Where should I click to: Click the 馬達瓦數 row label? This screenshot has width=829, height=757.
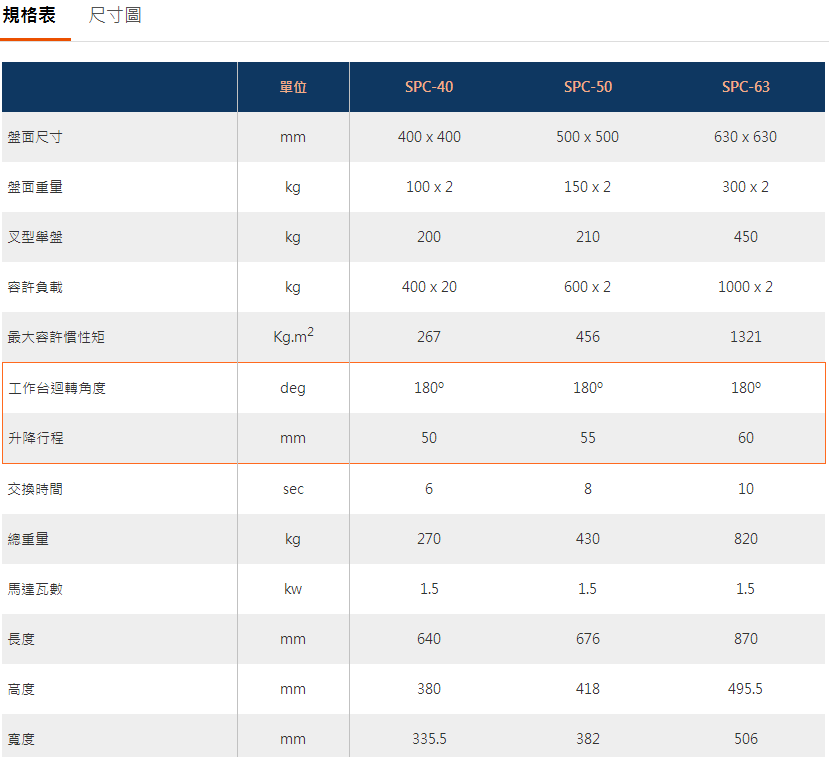35,589
